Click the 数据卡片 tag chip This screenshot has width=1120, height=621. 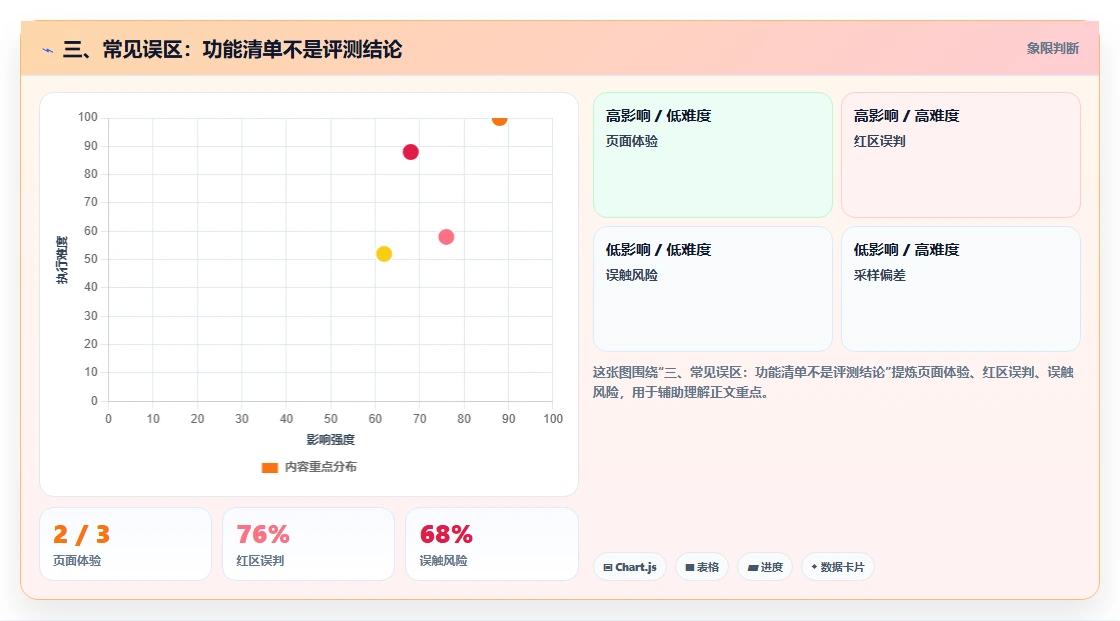(x=838, y=567)
